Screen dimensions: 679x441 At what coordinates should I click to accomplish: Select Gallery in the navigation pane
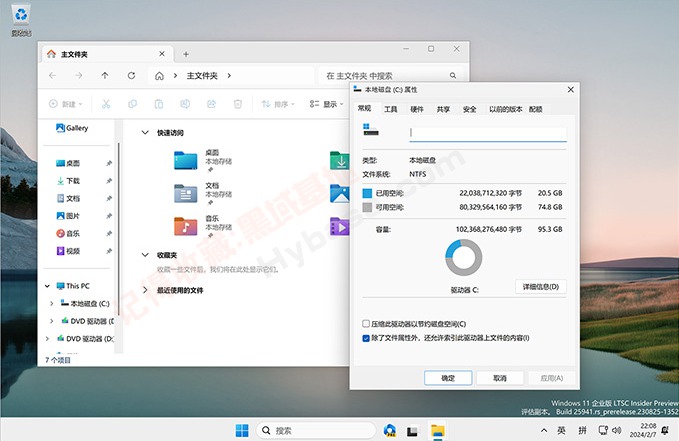point(72,128)
